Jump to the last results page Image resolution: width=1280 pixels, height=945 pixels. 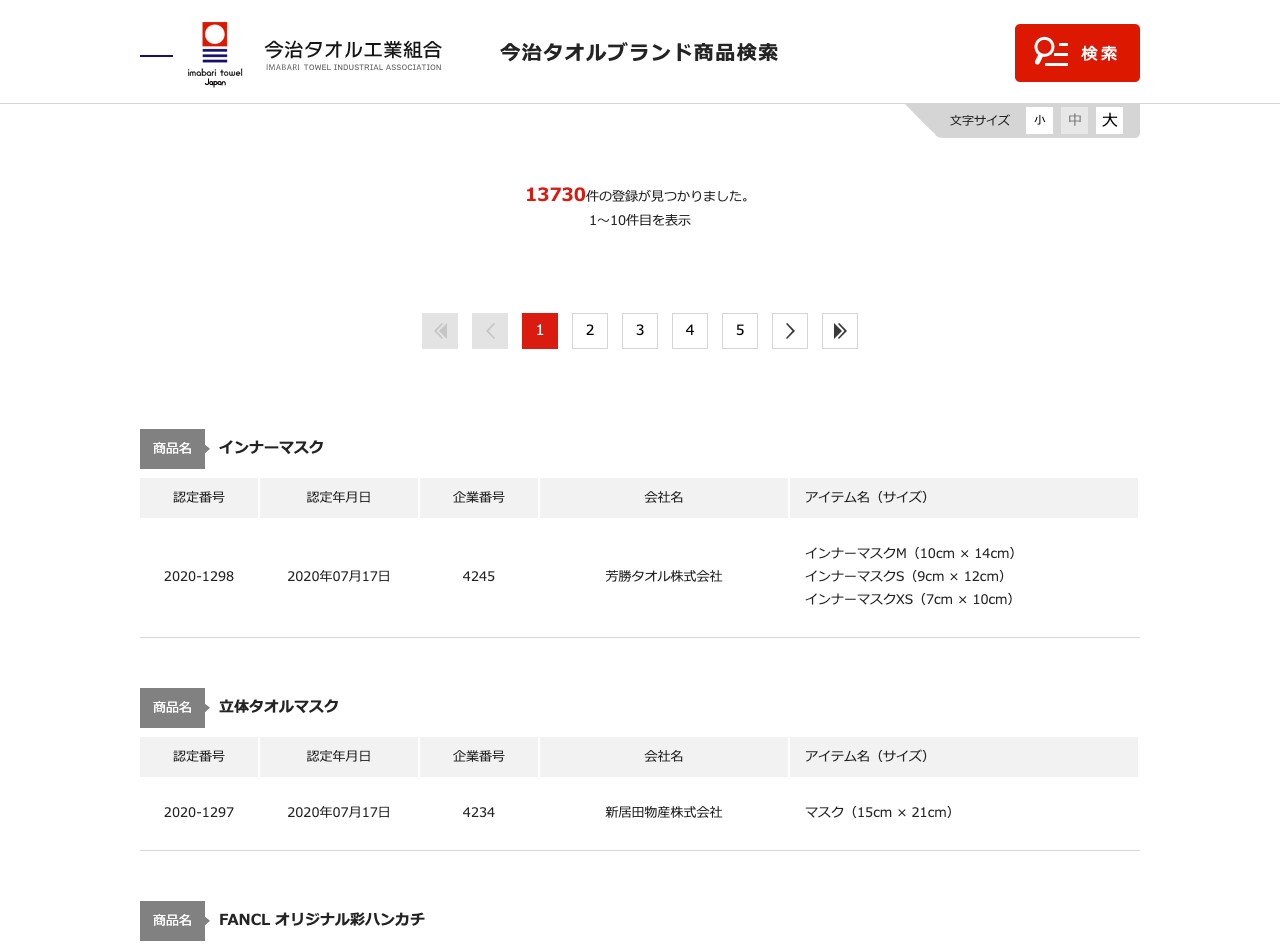pyautogui.click(x=840, y=330)
